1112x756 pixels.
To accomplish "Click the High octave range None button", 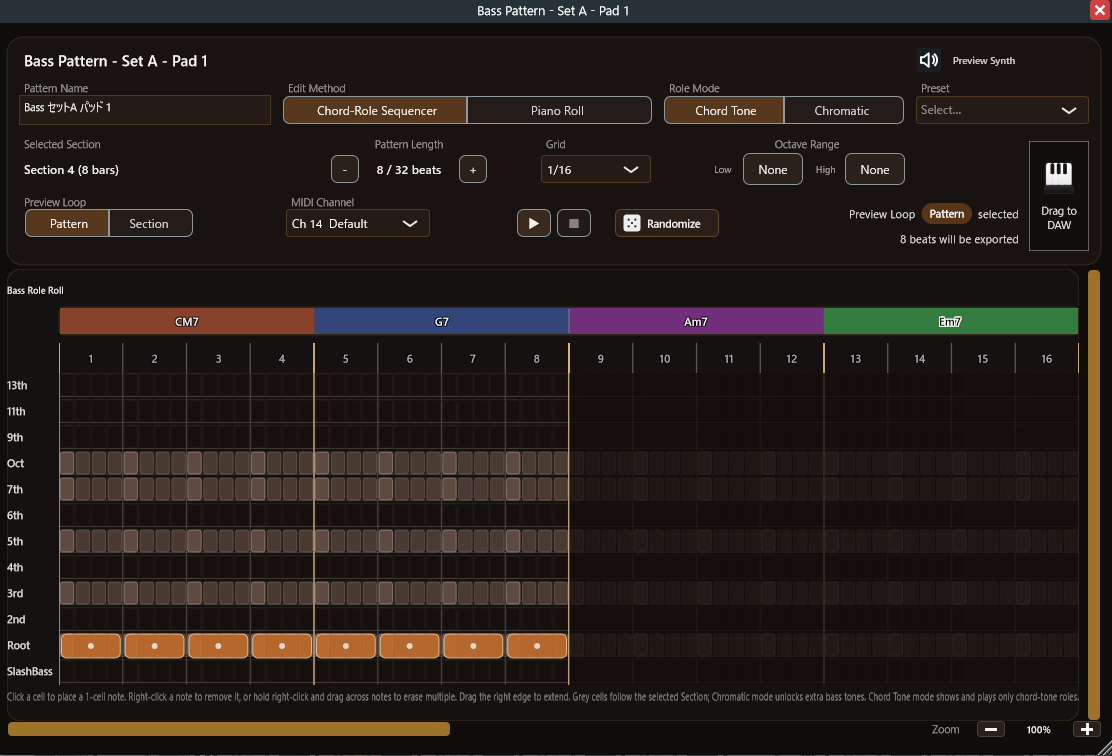I will coord(874,169).
